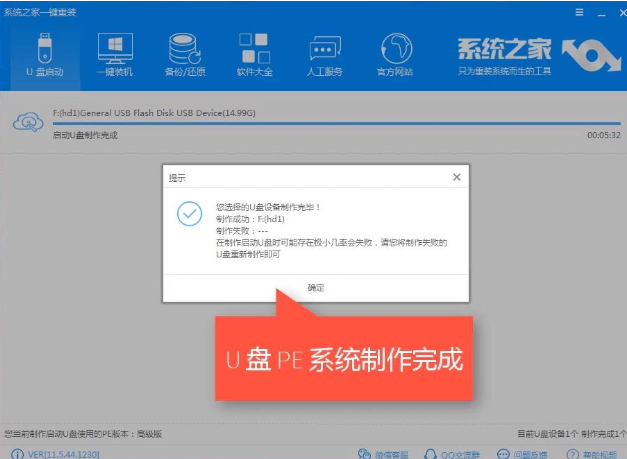Open the U盘启动 tab
Image resolution: width=627 pixels, height=459 pixels.
[42, 55]
